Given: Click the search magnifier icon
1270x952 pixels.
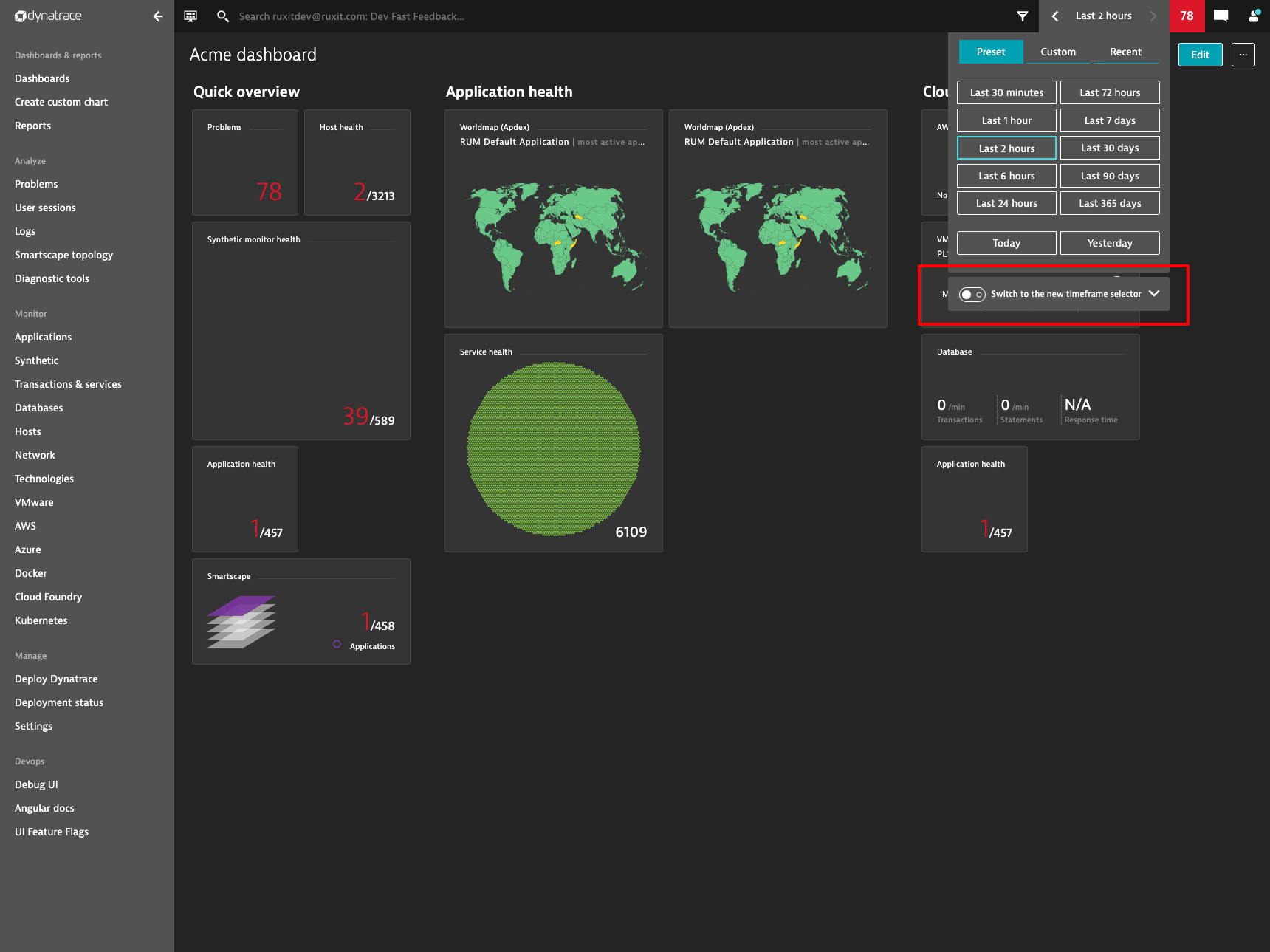Looking at the screenshot, I should click(x=222, y=16).
